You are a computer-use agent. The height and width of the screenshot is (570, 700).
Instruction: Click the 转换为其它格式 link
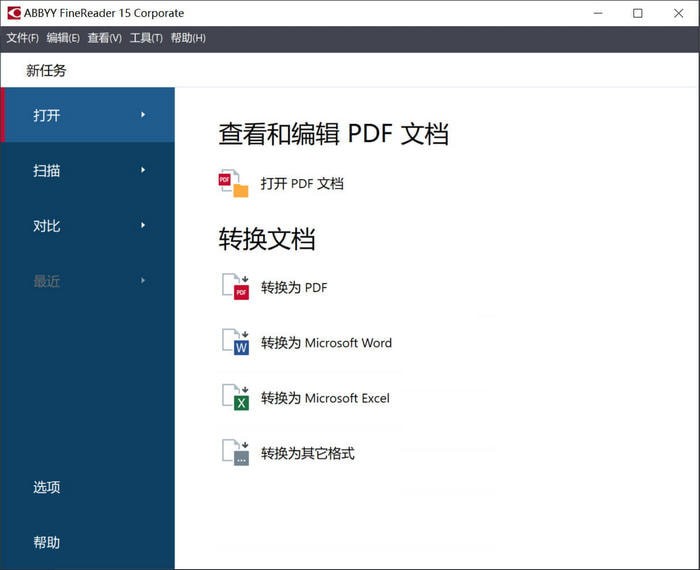[x=308, y=453]
